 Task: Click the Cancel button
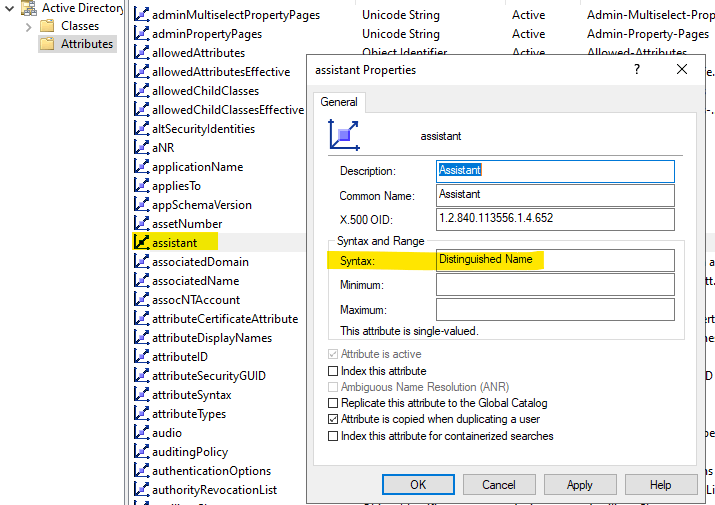point(499,484)
